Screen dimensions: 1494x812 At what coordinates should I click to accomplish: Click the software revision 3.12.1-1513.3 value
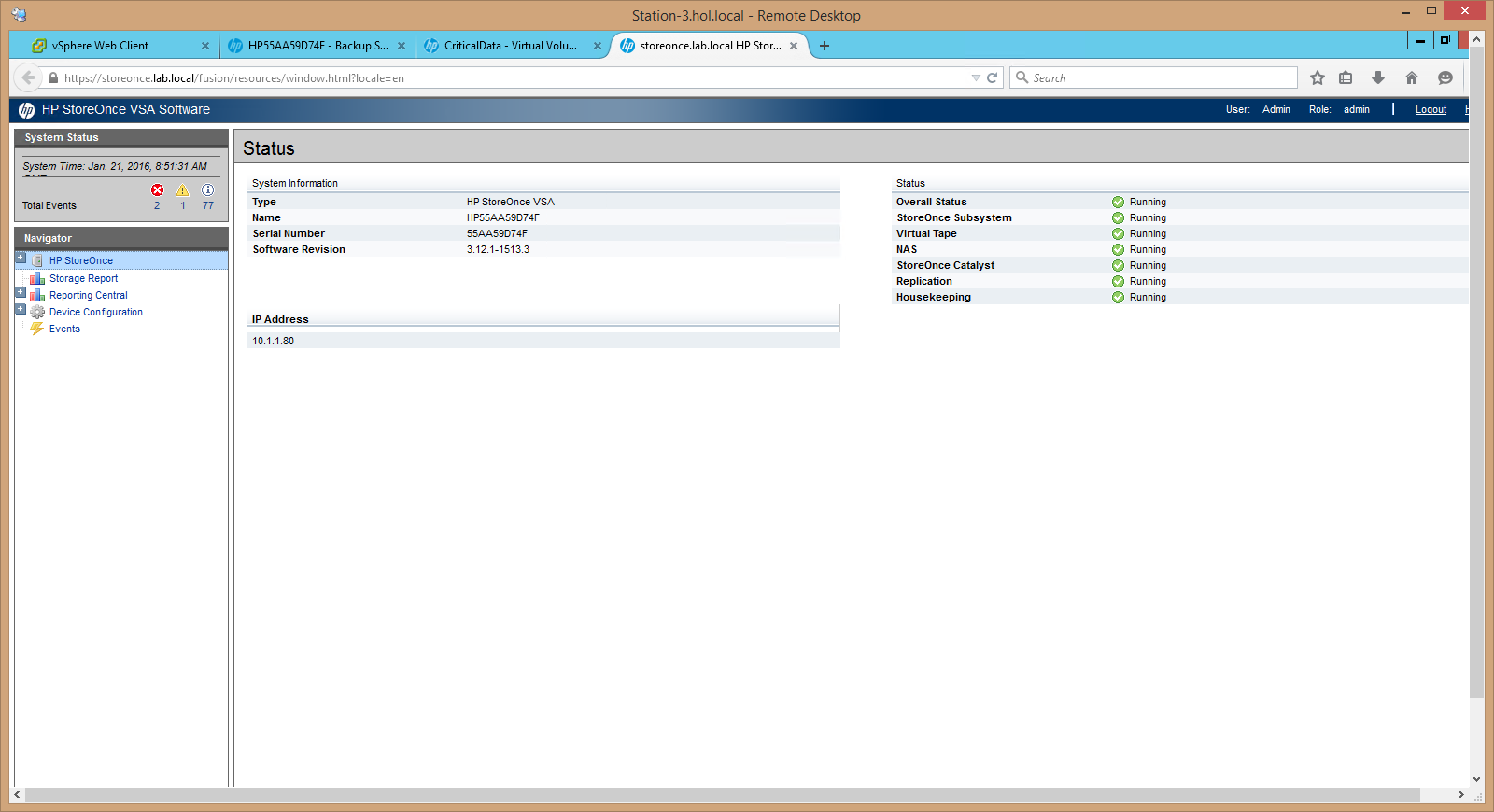[x=498, y=249]
